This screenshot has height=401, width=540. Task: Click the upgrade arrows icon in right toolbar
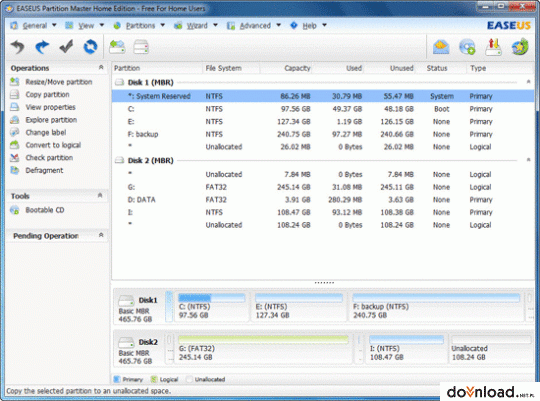tap(493, 47)
